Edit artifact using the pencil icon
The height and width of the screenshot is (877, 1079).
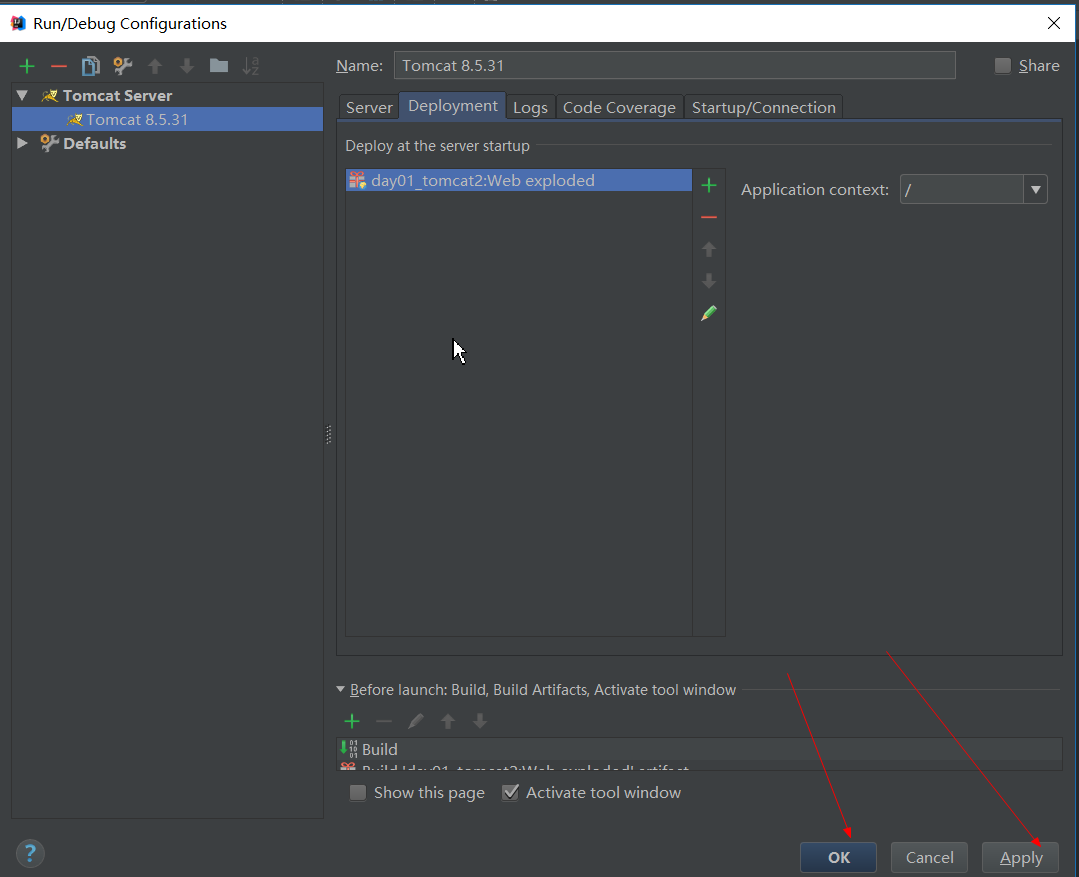(709, 313)
